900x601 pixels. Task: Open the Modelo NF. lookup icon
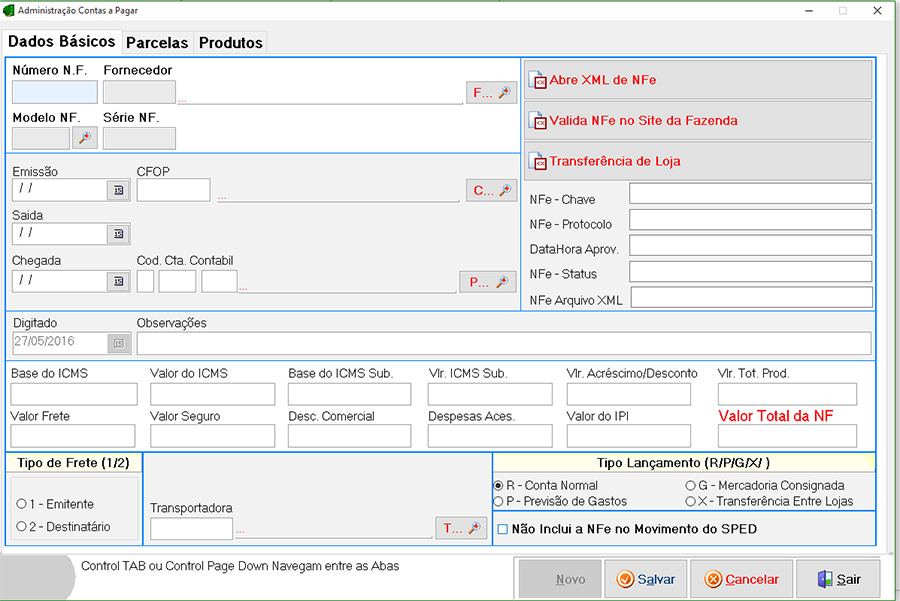pos(85,138)
